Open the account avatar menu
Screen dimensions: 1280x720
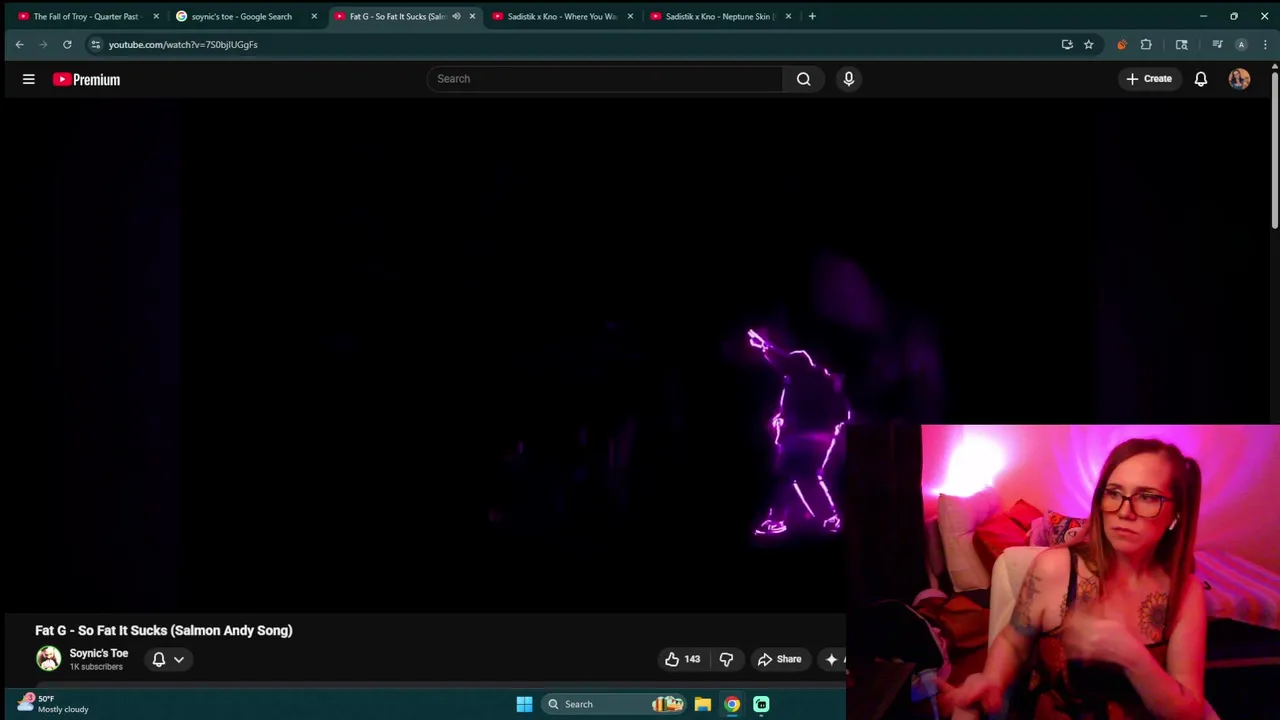[1239, 79]
